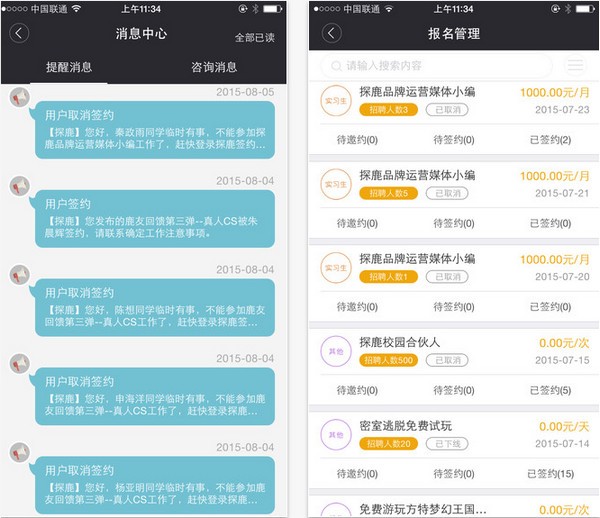This screenshot has width=600, height=518.
Task: Go back from the 消息中心 screen
Action: pos(19,33)
